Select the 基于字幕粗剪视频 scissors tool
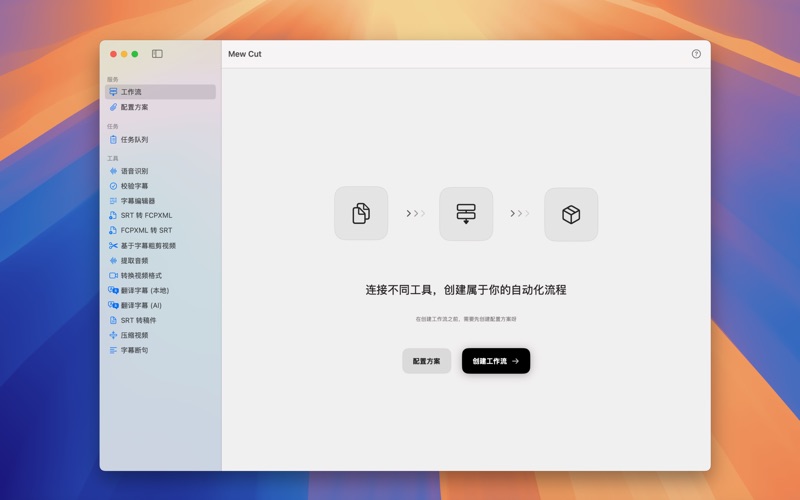This screenshot has width=800, height=500. coord(160,245)
